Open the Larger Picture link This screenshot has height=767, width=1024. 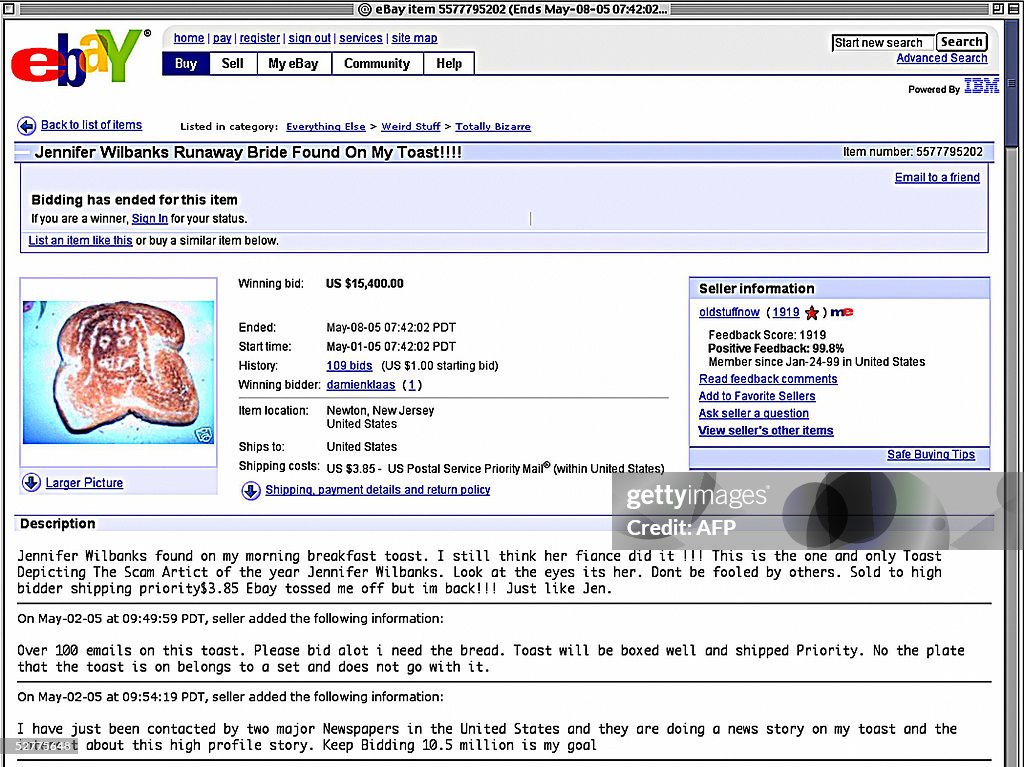[x=84, y=483]
